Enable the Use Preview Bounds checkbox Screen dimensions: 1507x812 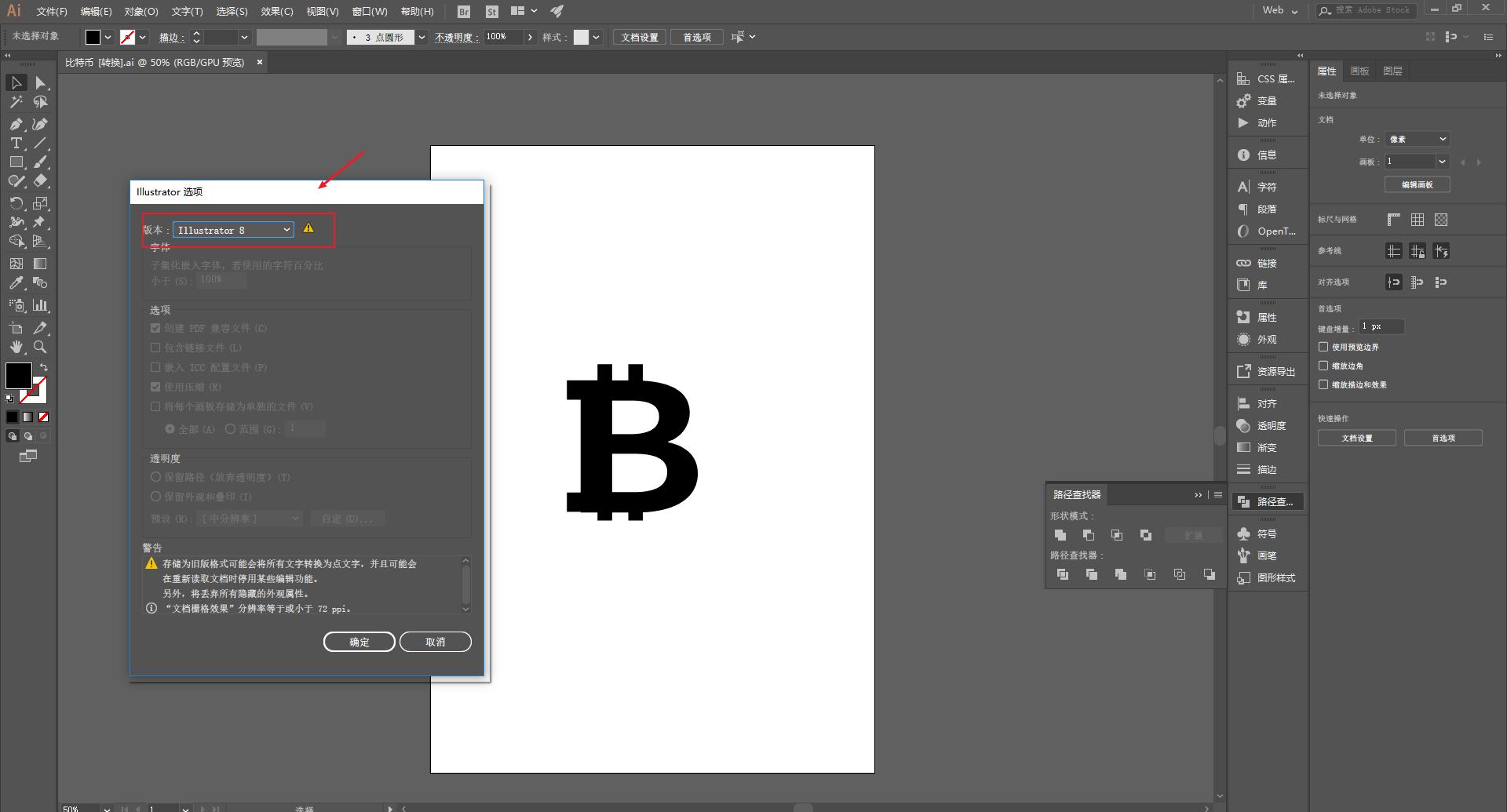[x=1323, y=347]
